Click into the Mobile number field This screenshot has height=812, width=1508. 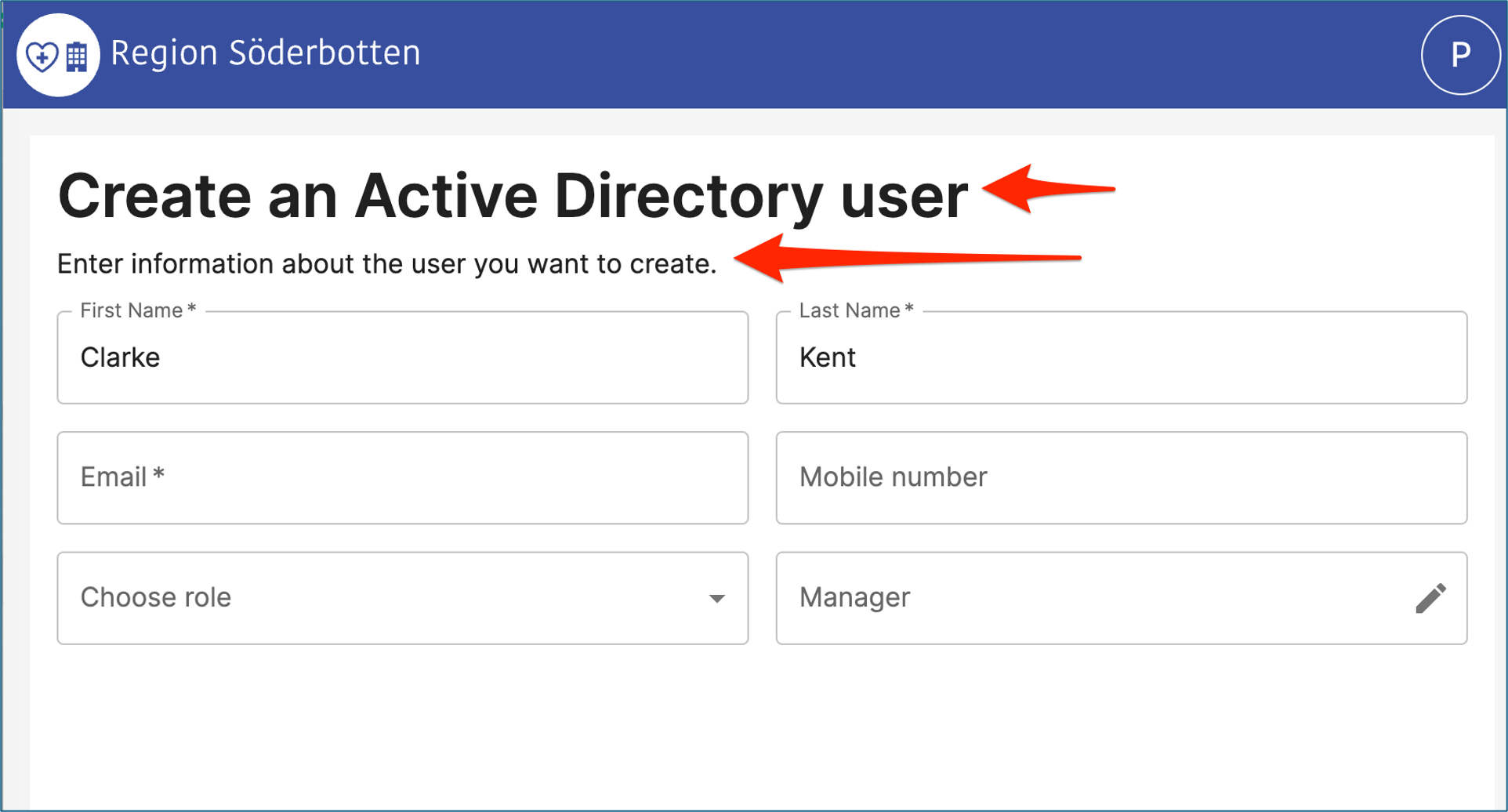pos(1121,477)
